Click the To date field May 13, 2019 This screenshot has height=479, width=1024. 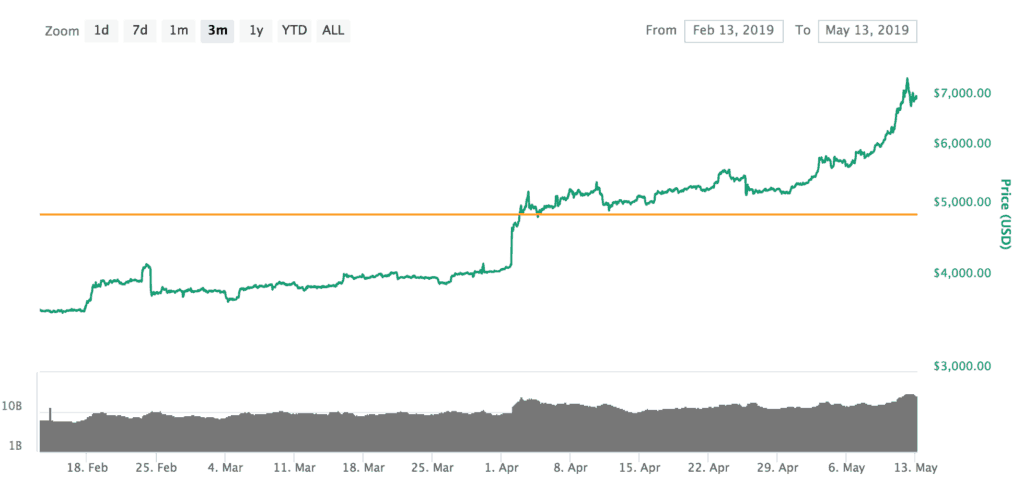tap(867, 30)
